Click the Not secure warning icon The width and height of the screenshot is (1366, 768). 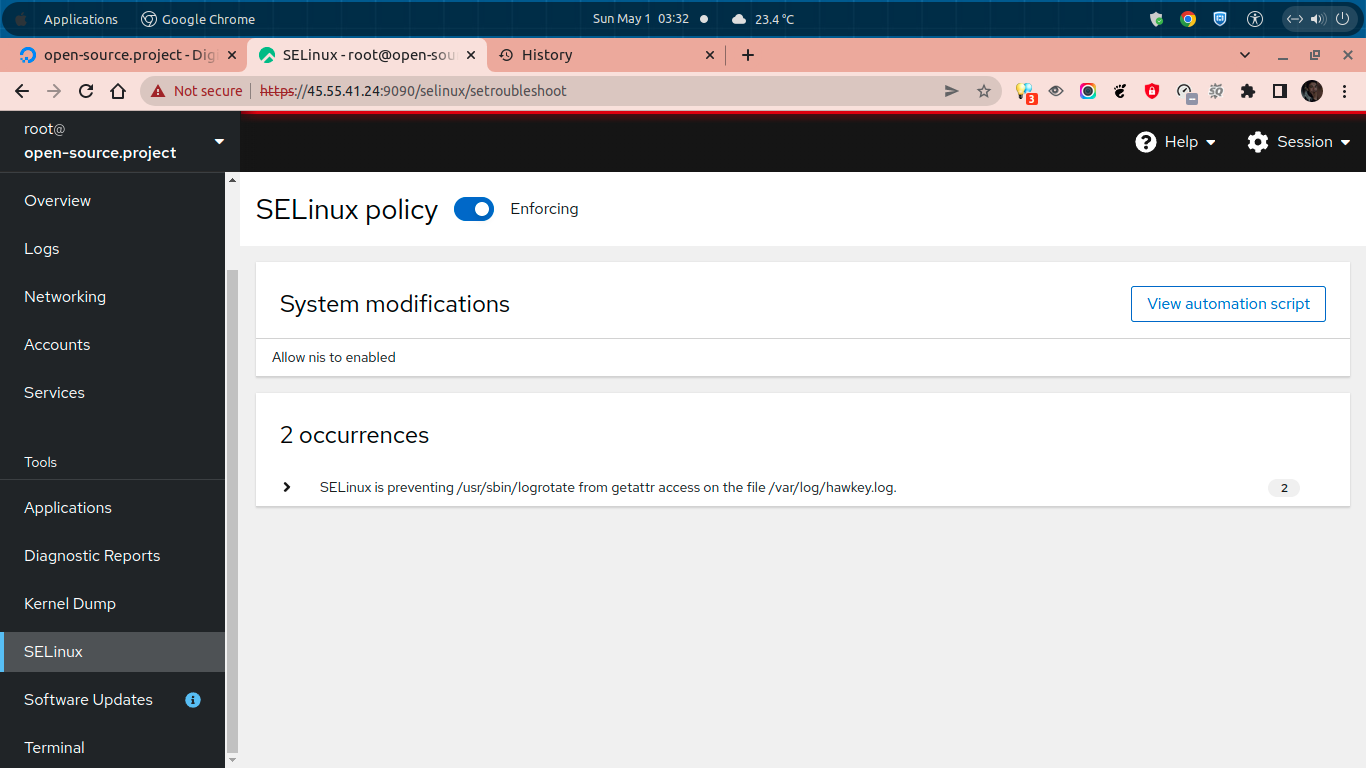click(x=157, y=91)
